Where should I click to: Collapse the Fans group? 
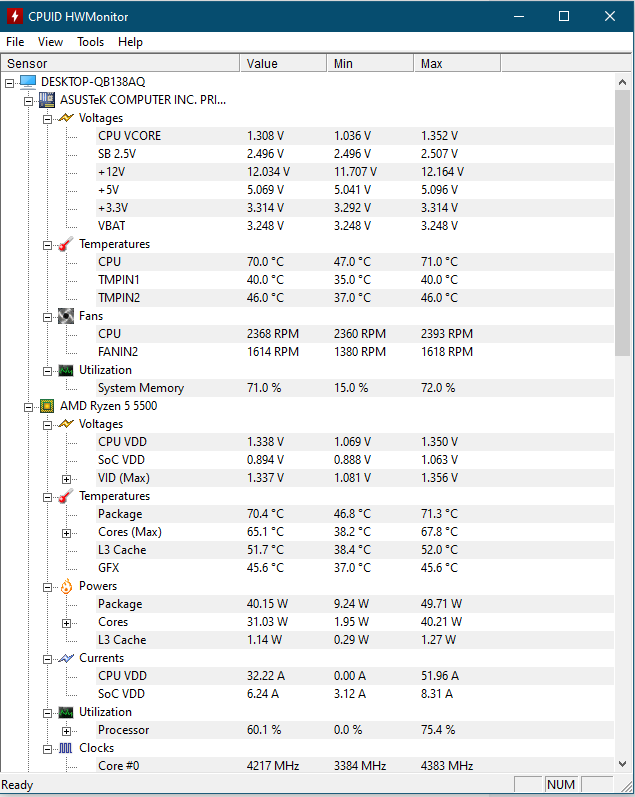pyautogui.click(x=48, y=317)
